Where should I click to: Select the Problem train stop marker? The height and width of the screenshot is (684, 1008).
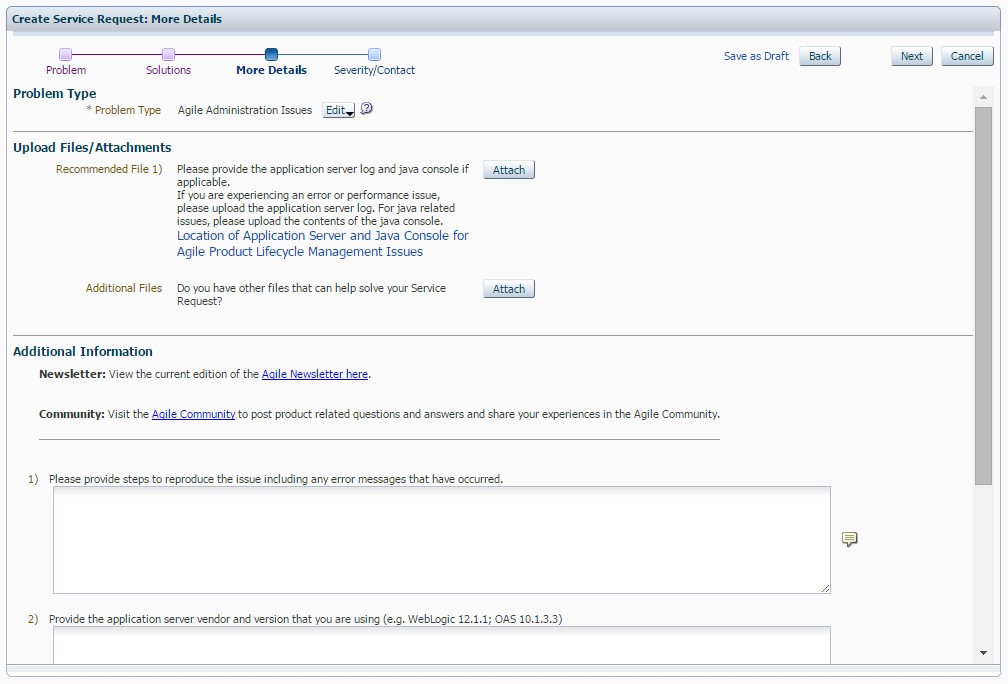coord(66,54)
